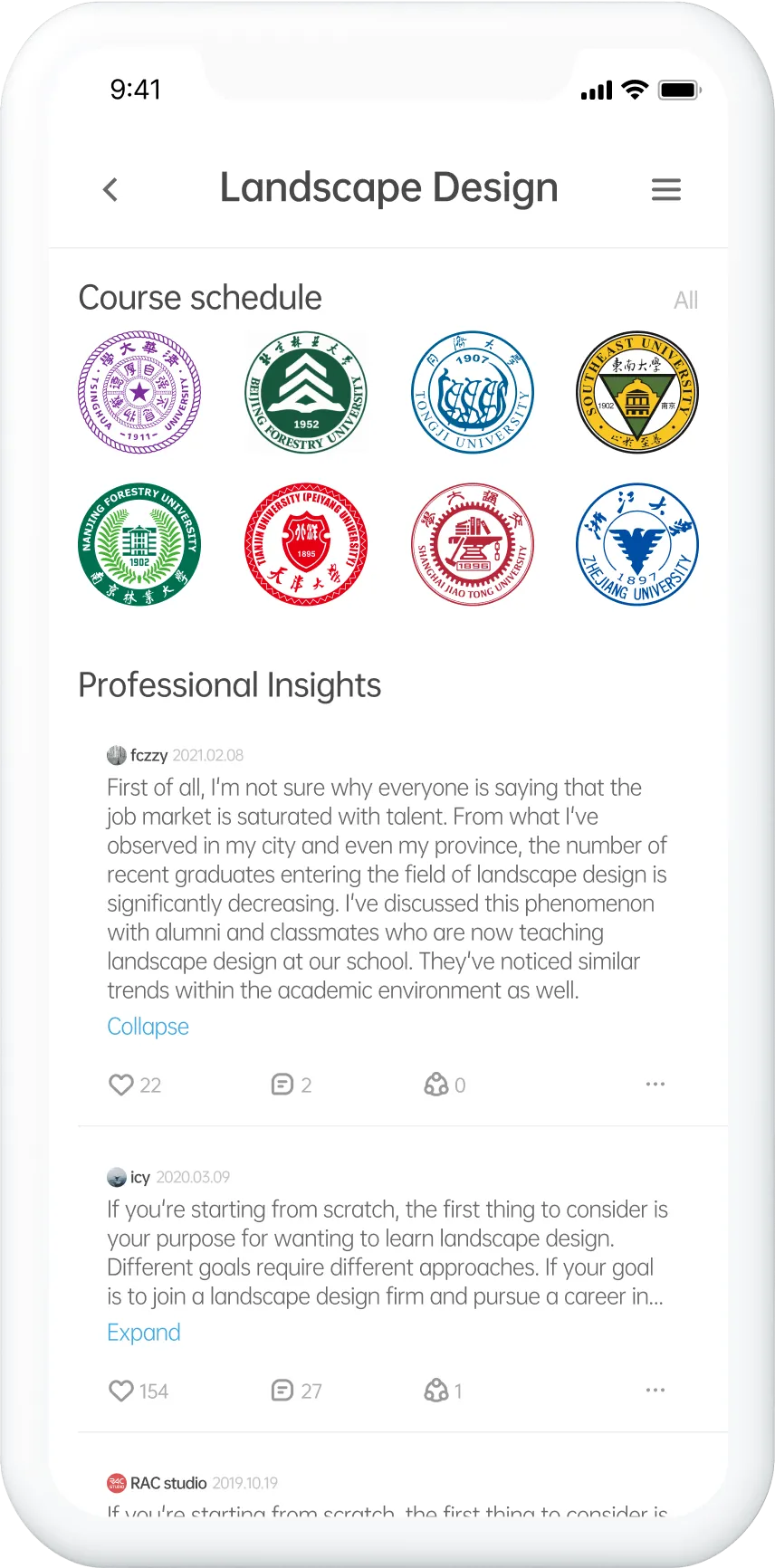This screenshot has width=775, height=1568.
Task: Open Nanjing Forestry University emblem
Action: tap(139, 544)
